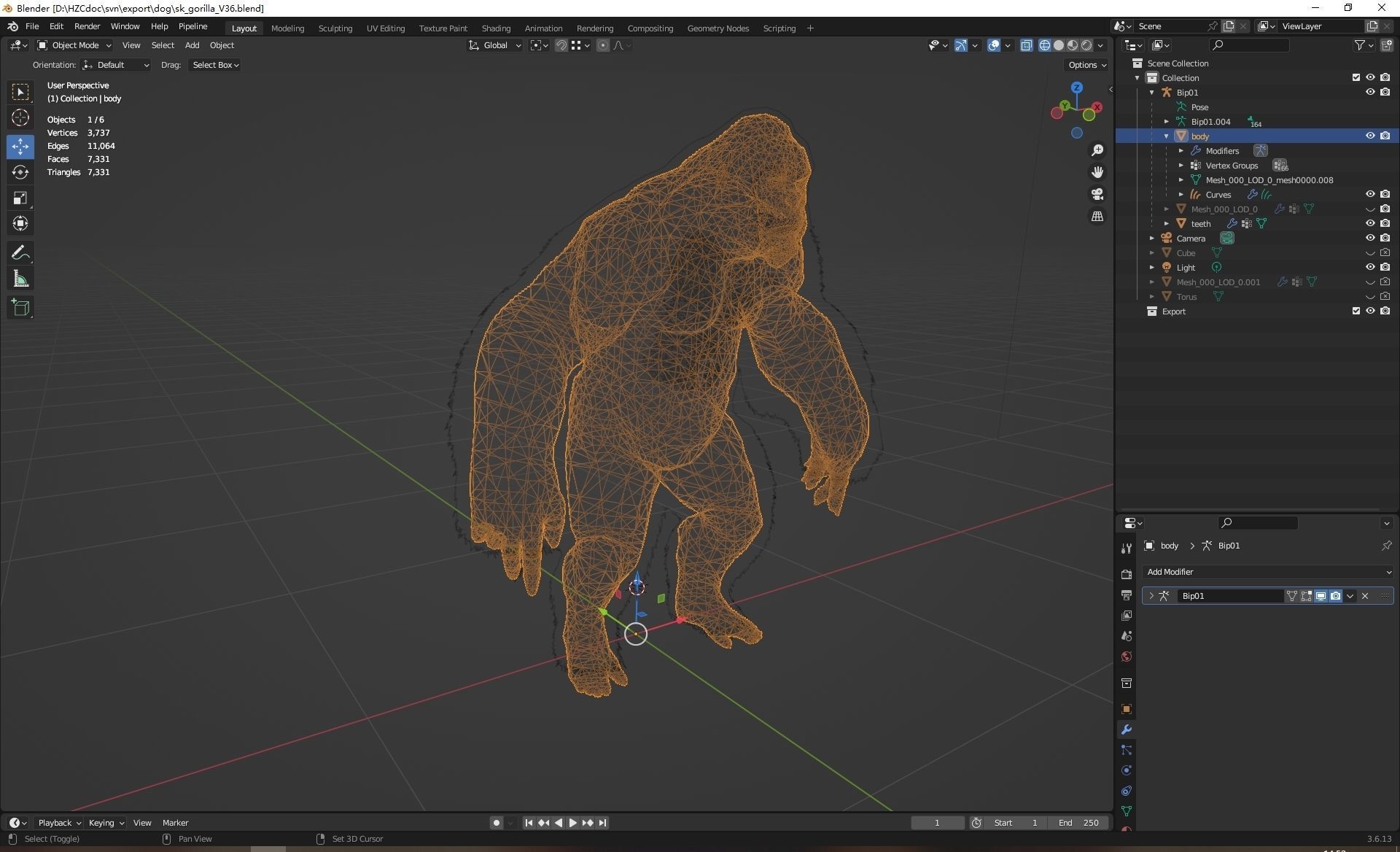The width and height of the screenshot is (1400, 852).
Task: Select the Scale tool
Action: pyautogui.click(x=20, y=198)
